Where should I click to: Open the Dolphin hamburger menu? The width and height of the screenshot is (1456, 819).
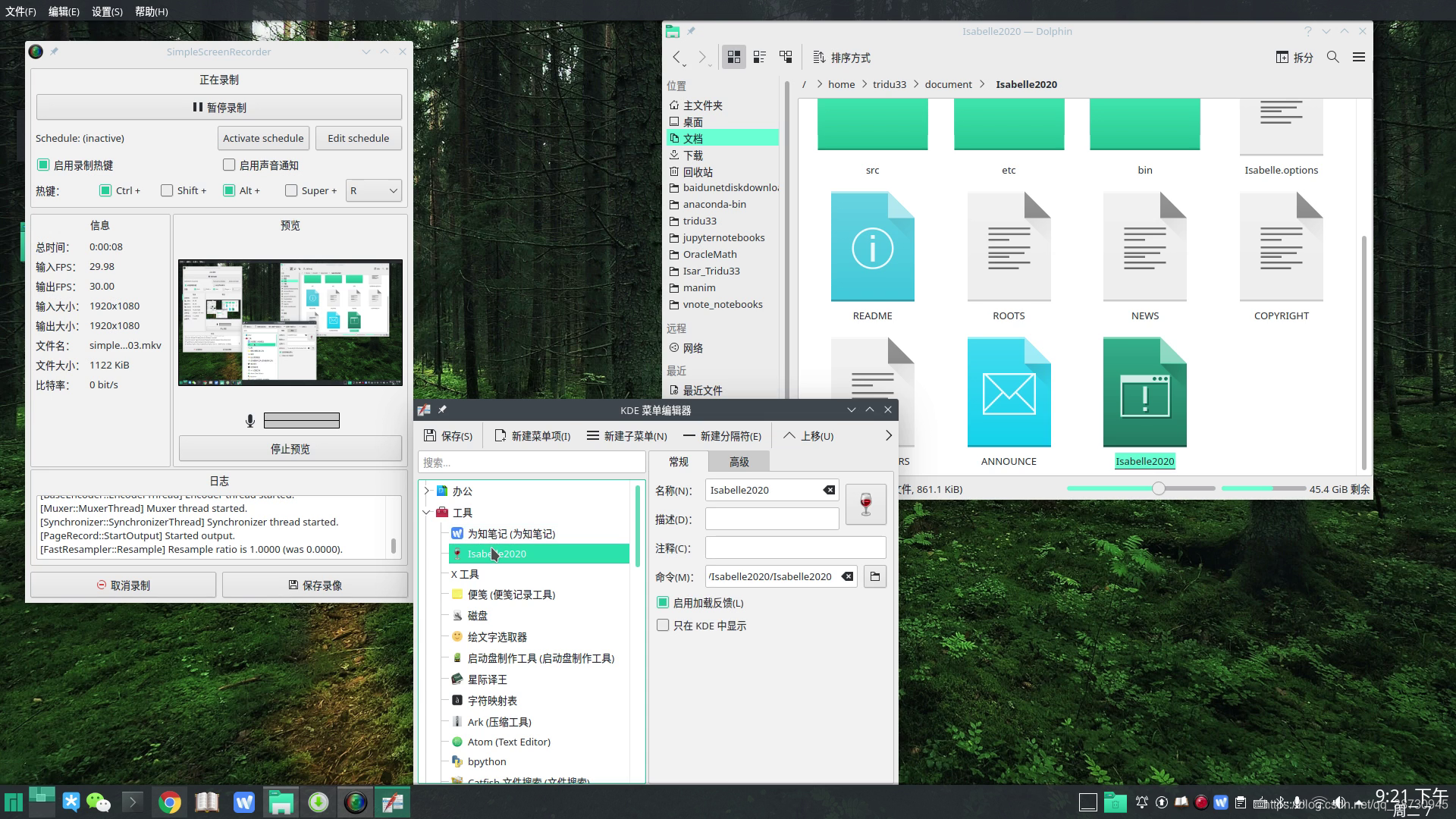1358,57
